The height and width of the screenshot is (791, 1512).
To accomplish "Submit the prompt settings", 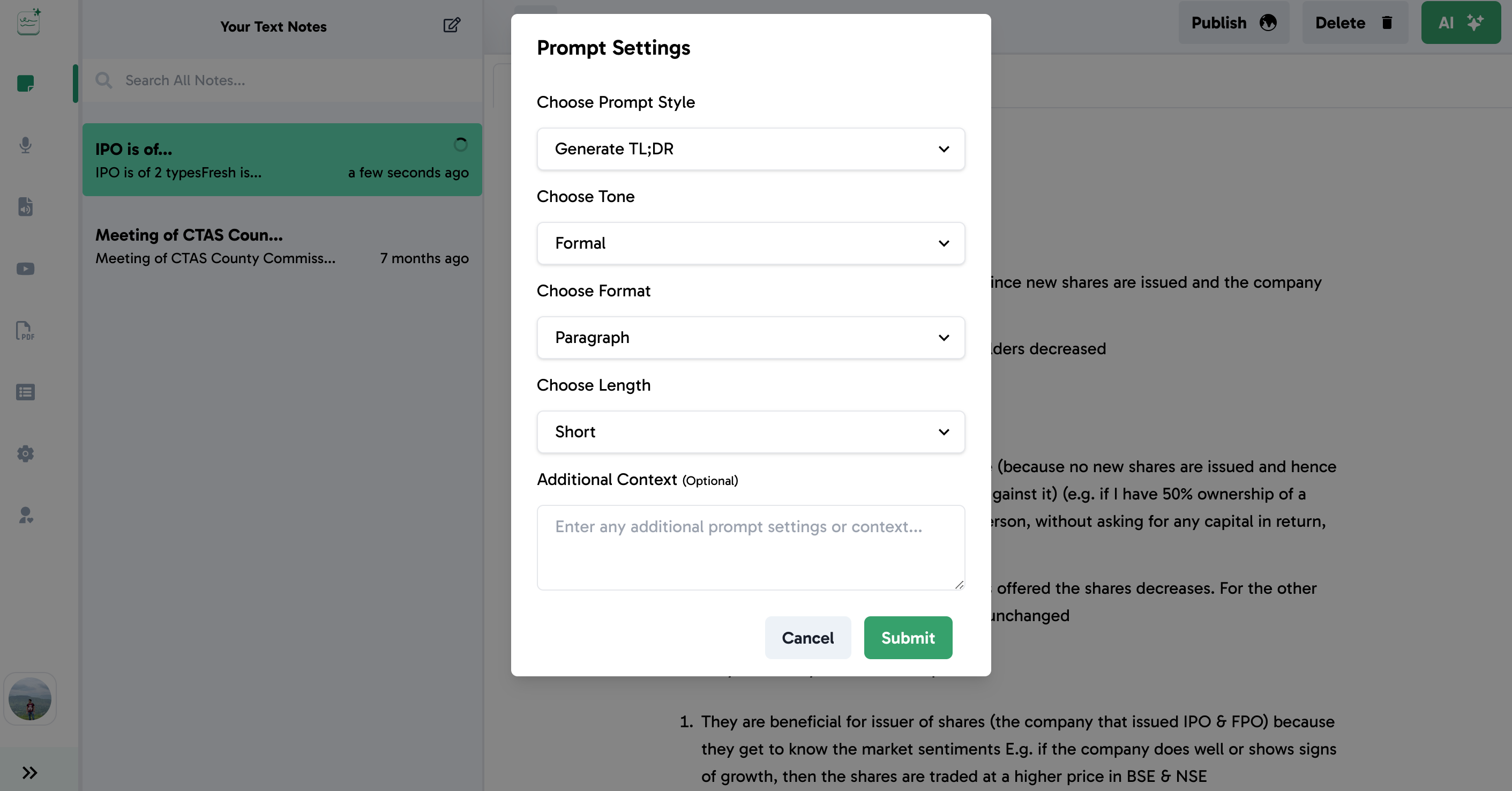I will (908, 638).
